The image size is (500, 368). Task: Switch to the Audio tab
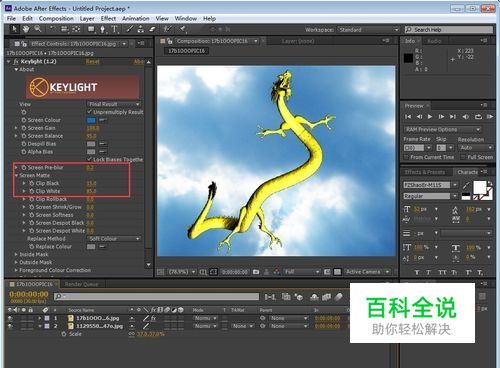coord(434,41)
